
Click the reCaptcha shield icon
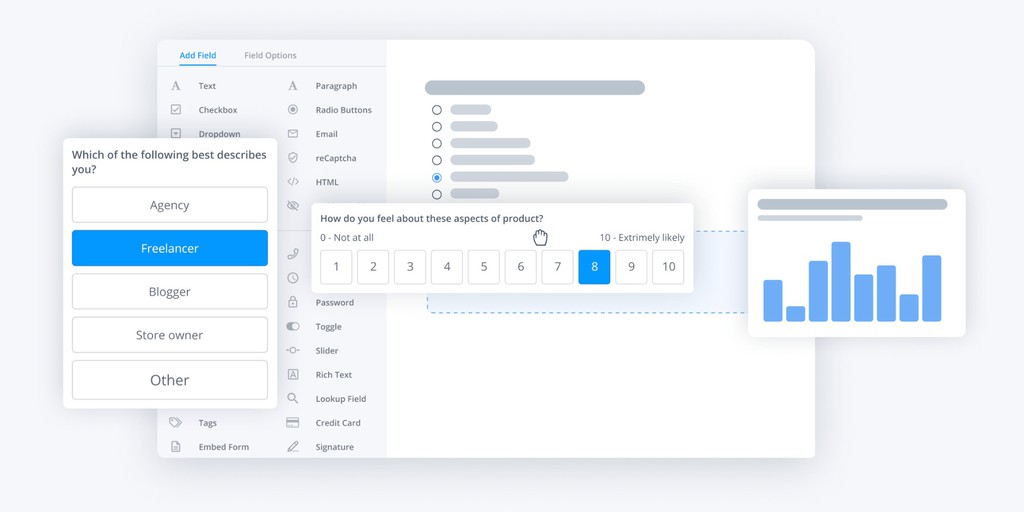293,158
